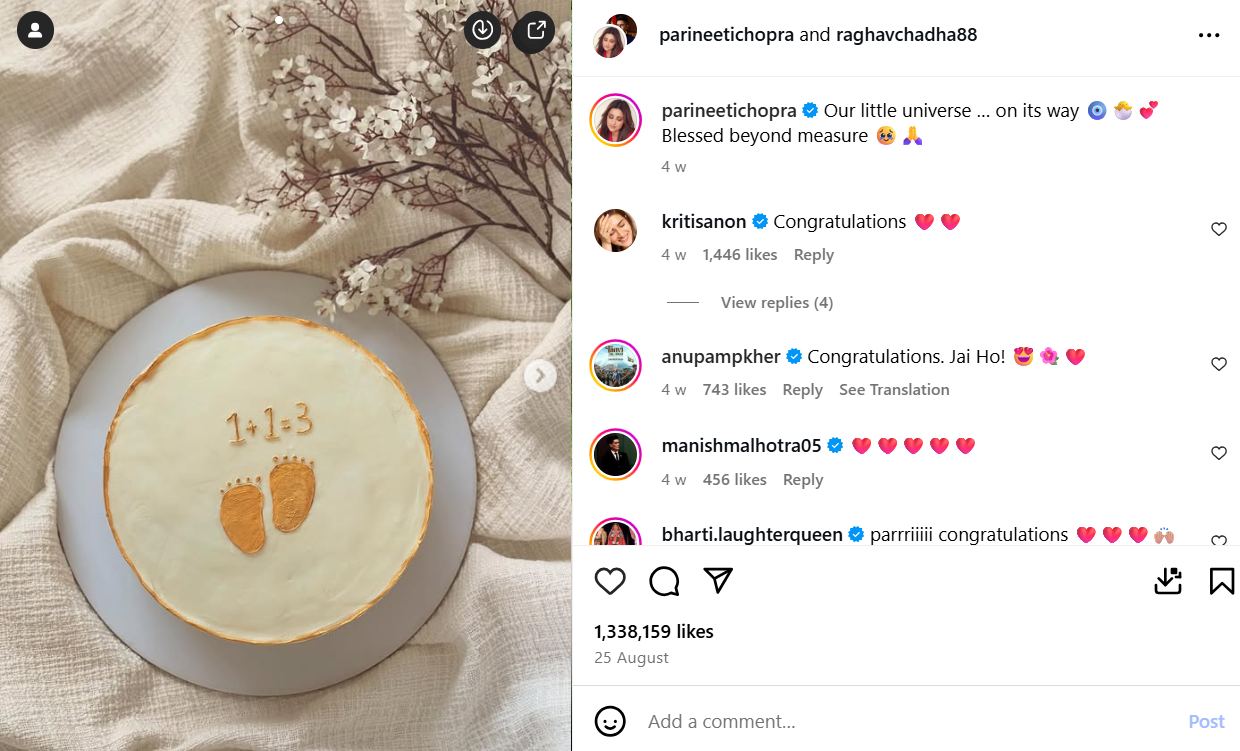
Task: Open the post in new window icon
Action: click(x=535, y=30)
